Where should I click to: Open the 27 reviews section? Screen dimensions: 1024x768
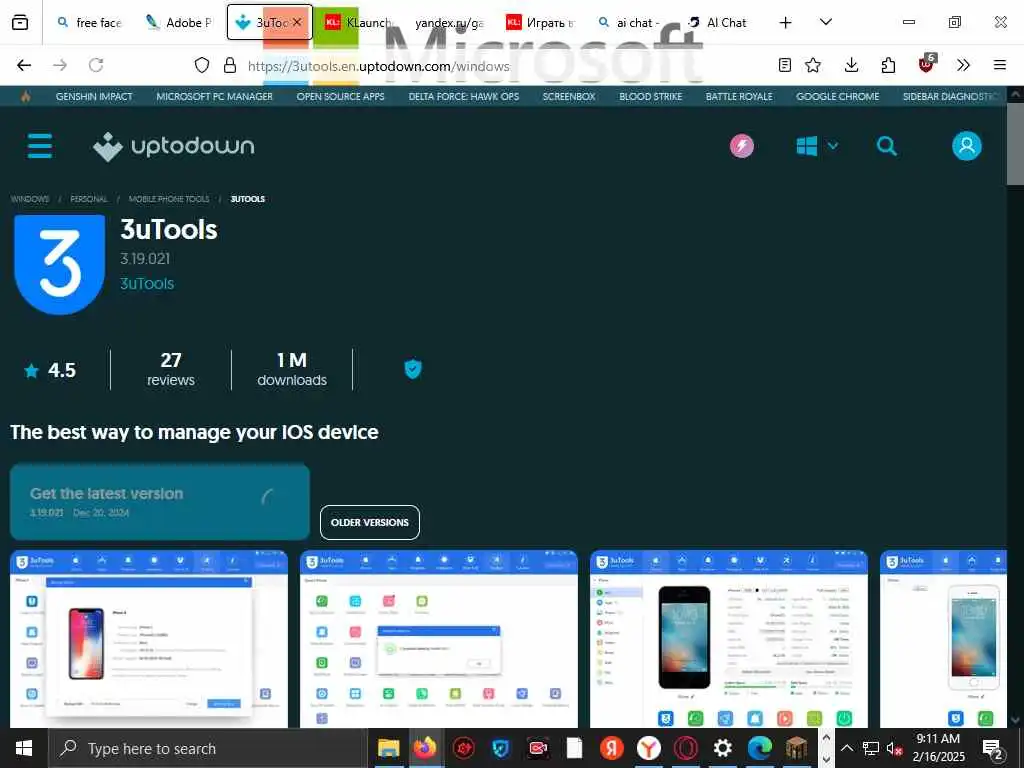(170, 370)
